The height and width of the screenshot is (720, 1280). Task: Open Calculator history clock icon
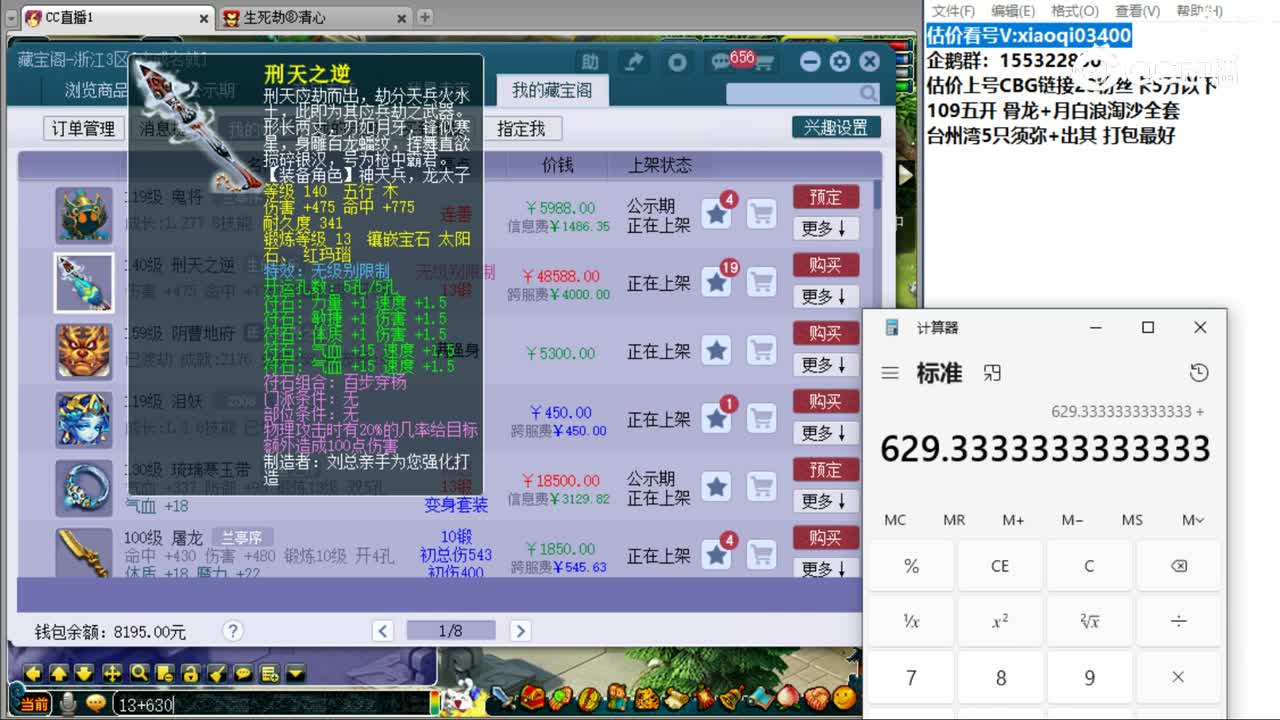click(x=1199, y=373)
